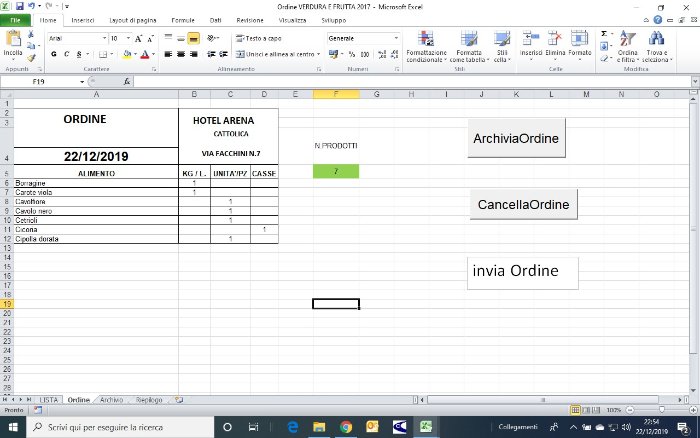Viewport: 700px width, 438px height.
Task: Open the Archivio sheet tab
Action: click(112, 400)
